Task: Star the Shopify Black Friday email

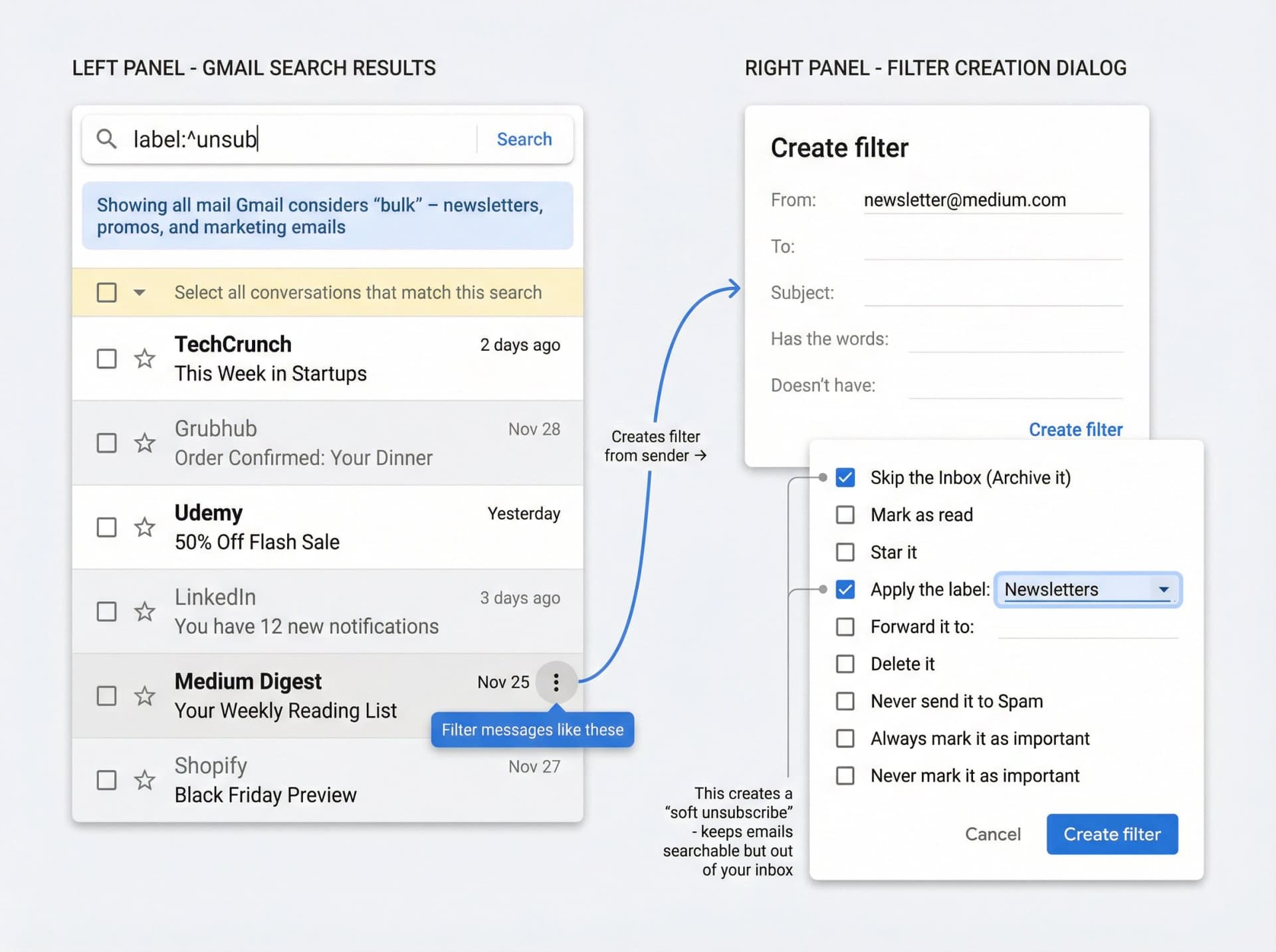Action: pos(145,780)
